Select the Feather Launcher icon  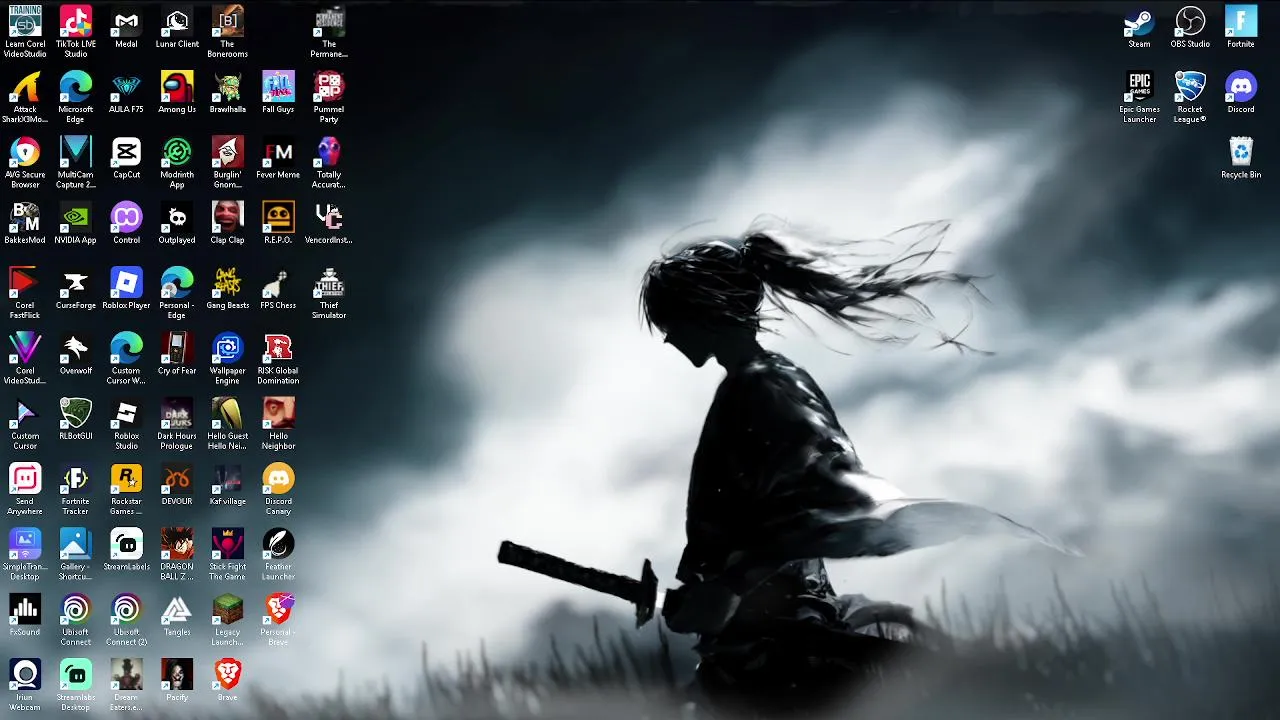(278, 555)
